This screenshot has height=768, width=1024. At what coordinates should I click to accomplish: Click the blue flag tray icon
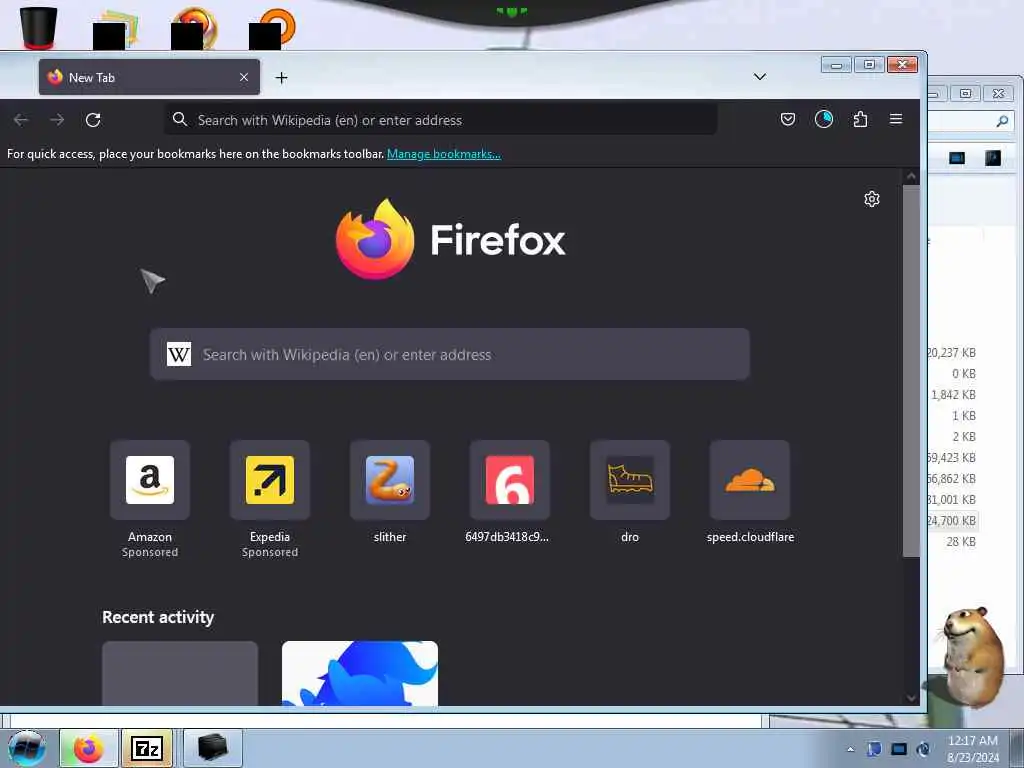[x=874, y=749]
